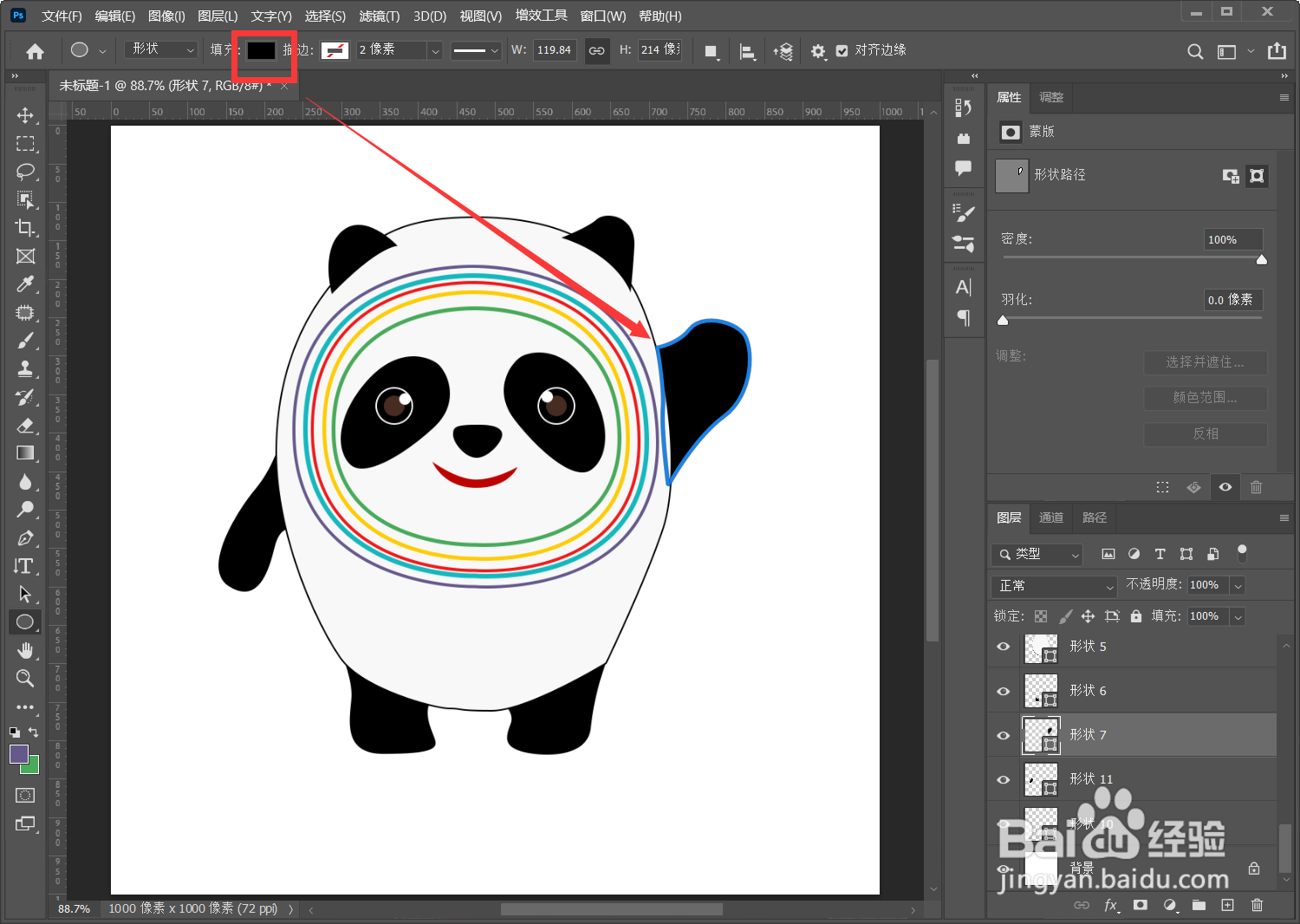Open the blend mode 正常 dropdown
Viewport: 1300px width, 924px height.
pos(1054,586)
